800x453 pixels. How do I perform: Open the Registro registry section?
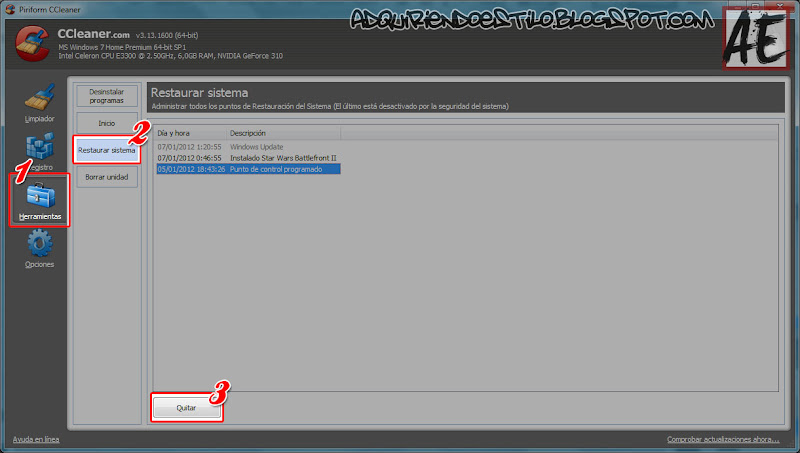coord(39,152)
